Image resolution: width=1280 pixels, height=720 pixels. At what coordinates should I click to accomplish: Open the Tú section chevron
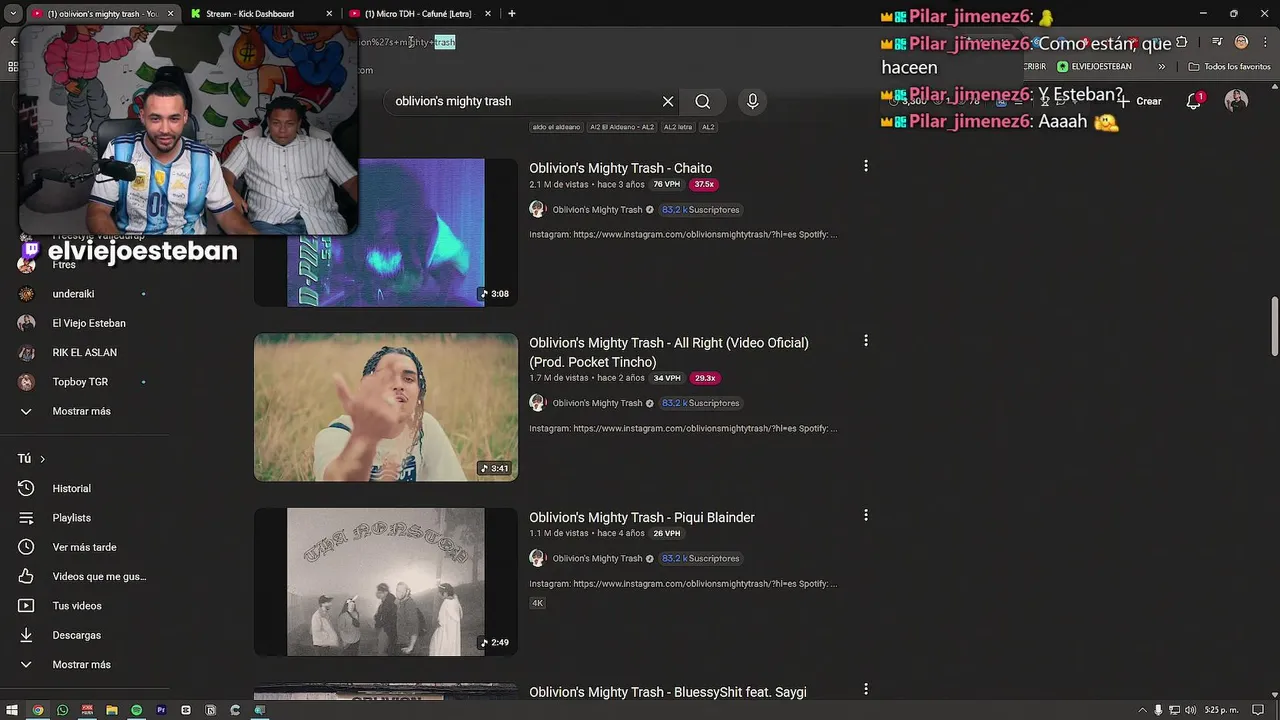pyautogui.click(x=42, y=459)
